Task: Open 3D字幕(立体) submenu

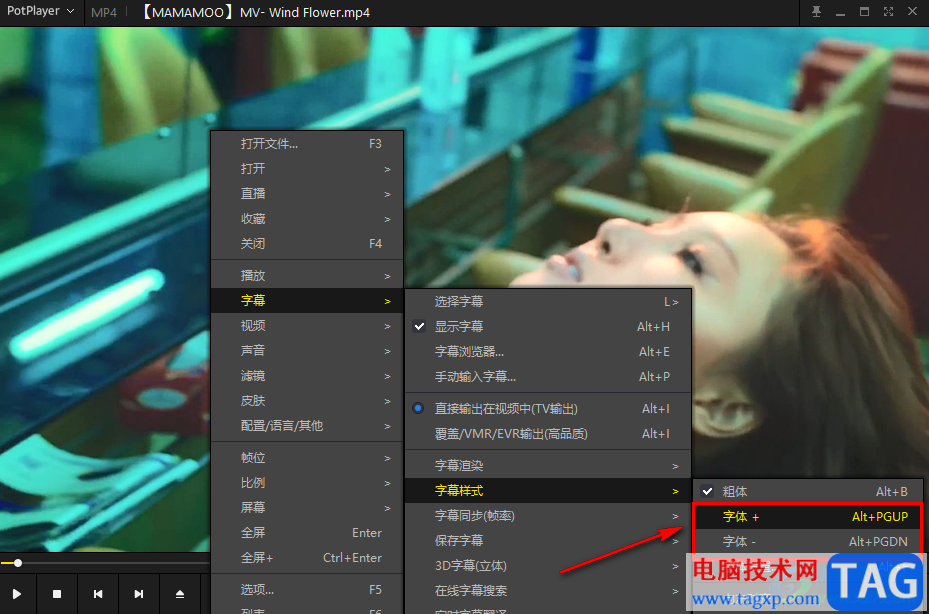Action: [548, 565]
